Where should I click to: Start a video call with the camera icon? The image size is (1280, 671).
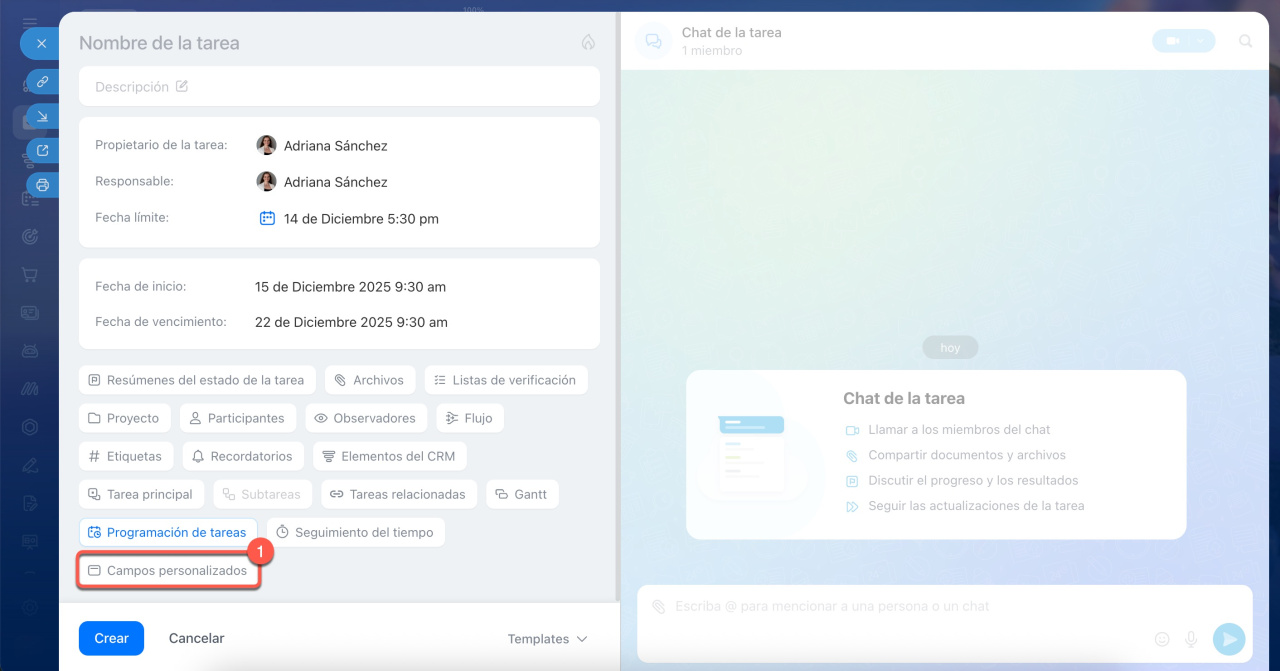point(1171,41)
